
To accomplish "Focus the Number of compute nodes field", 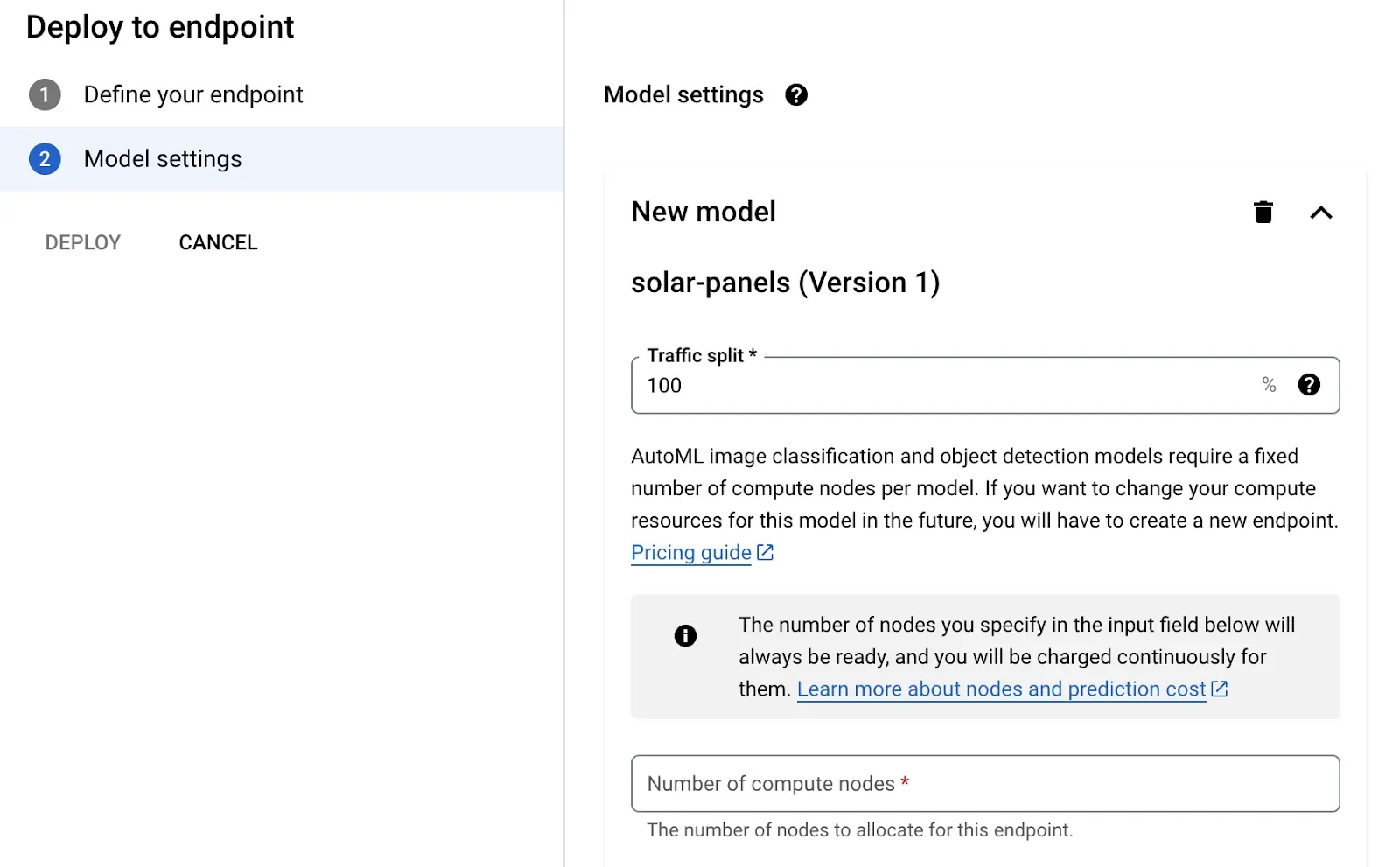I will point(984,784).
